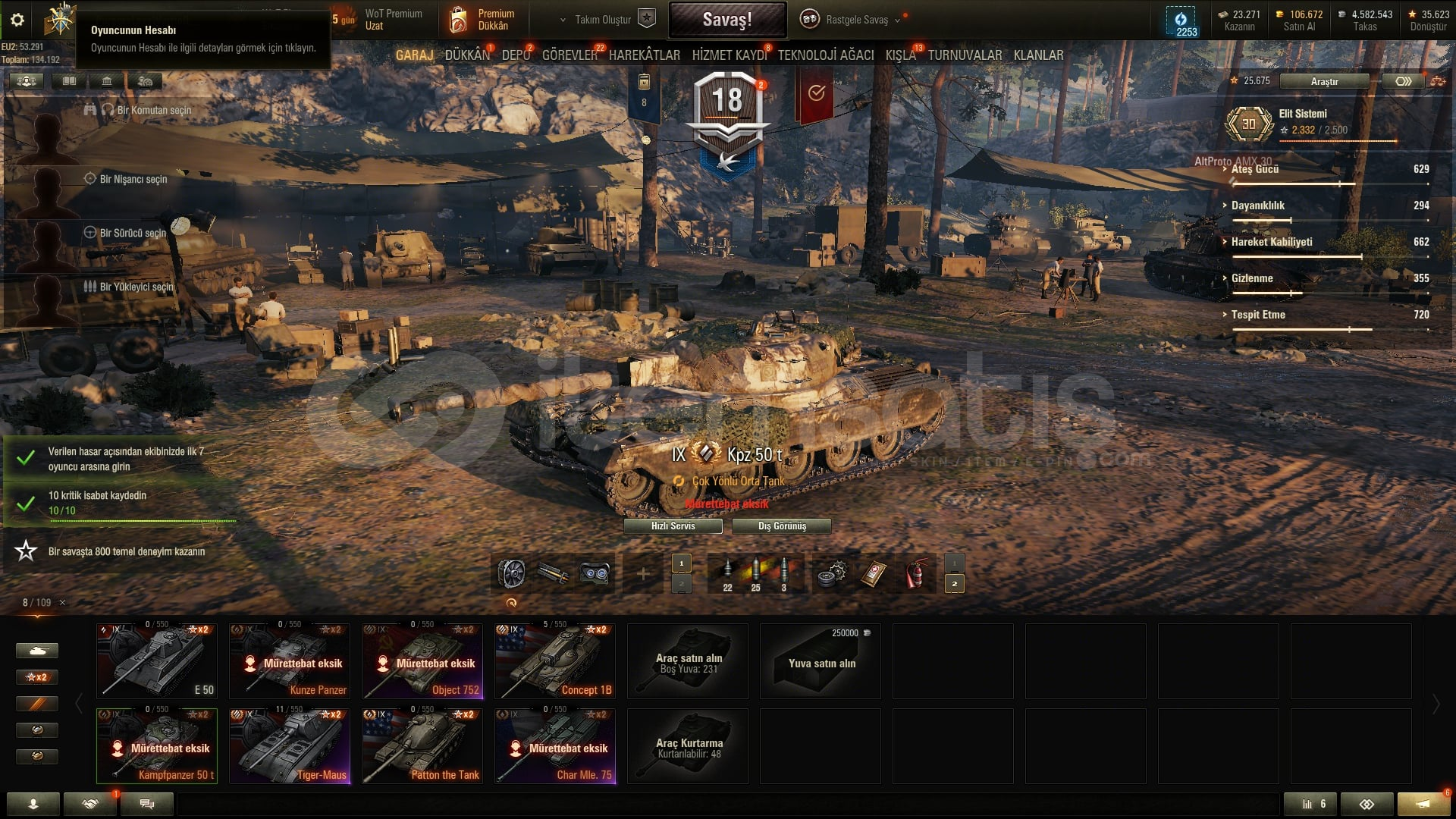Image resolution: width=1456 pixels, height=819 pixels.
Task: Open the ventilation fan equipment slot
Action: (x=512, y=574)
